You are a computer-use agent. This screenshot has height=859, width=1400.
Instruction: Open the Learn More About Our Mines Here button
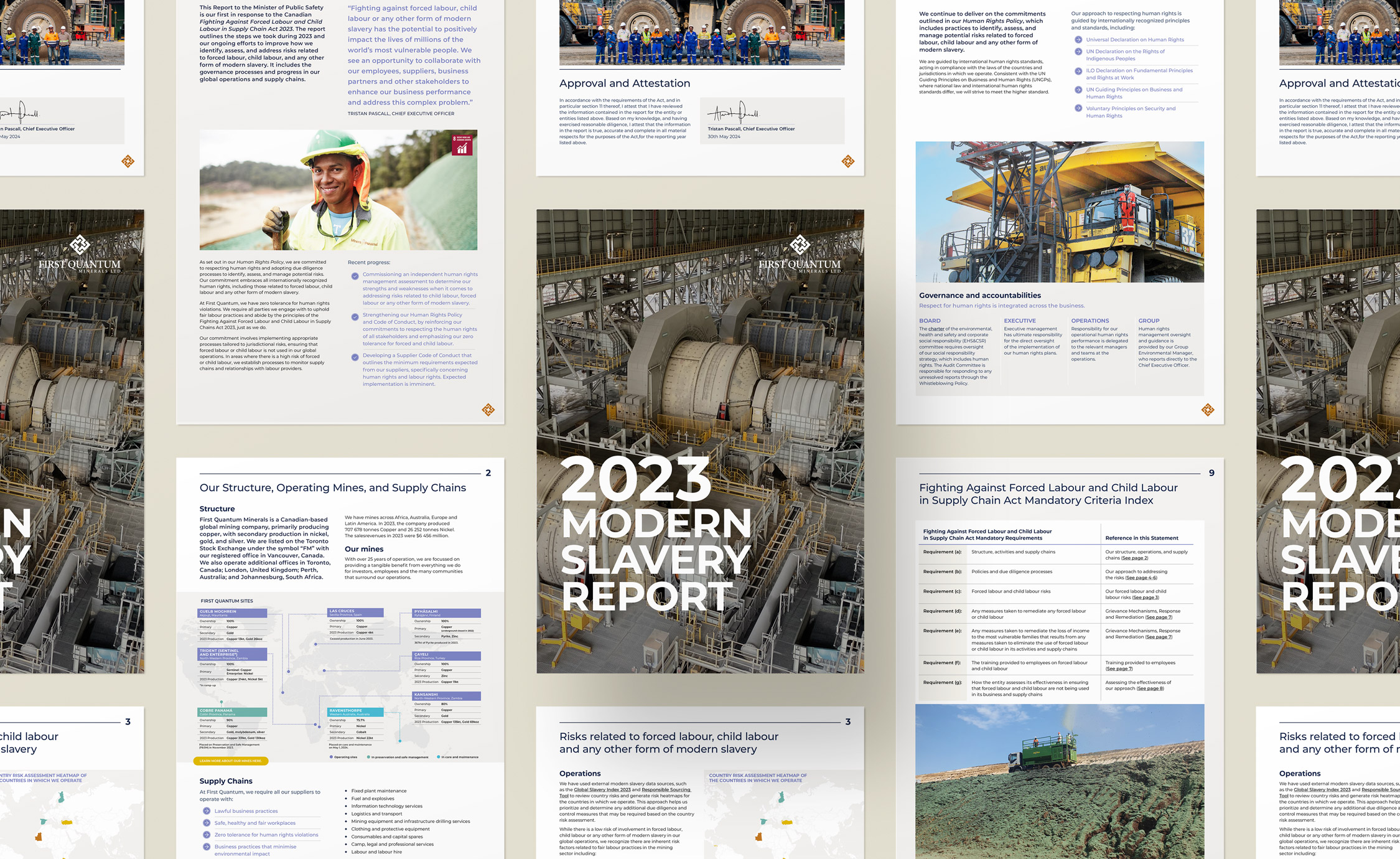point(231,761)
